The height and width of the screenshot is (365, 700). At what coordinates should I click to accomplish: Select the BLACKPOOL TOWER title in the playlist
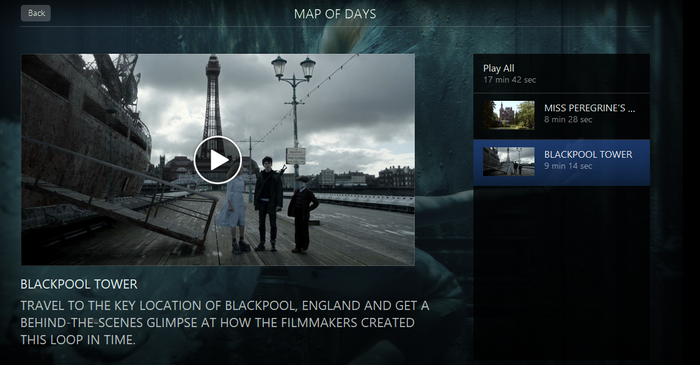588,154
